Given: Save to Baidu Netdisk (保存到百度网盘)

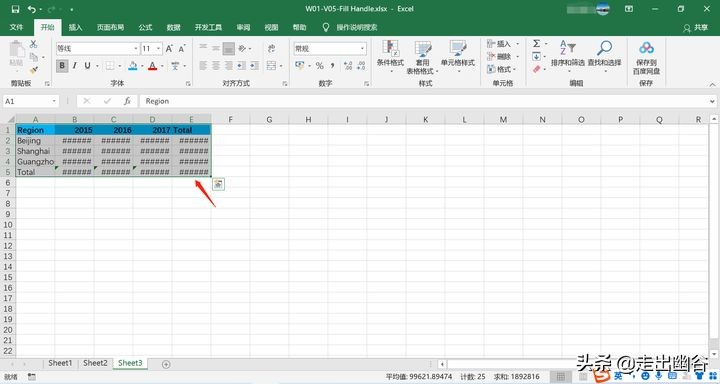Looking at the screenshot, I should click(x=646, y=57).
